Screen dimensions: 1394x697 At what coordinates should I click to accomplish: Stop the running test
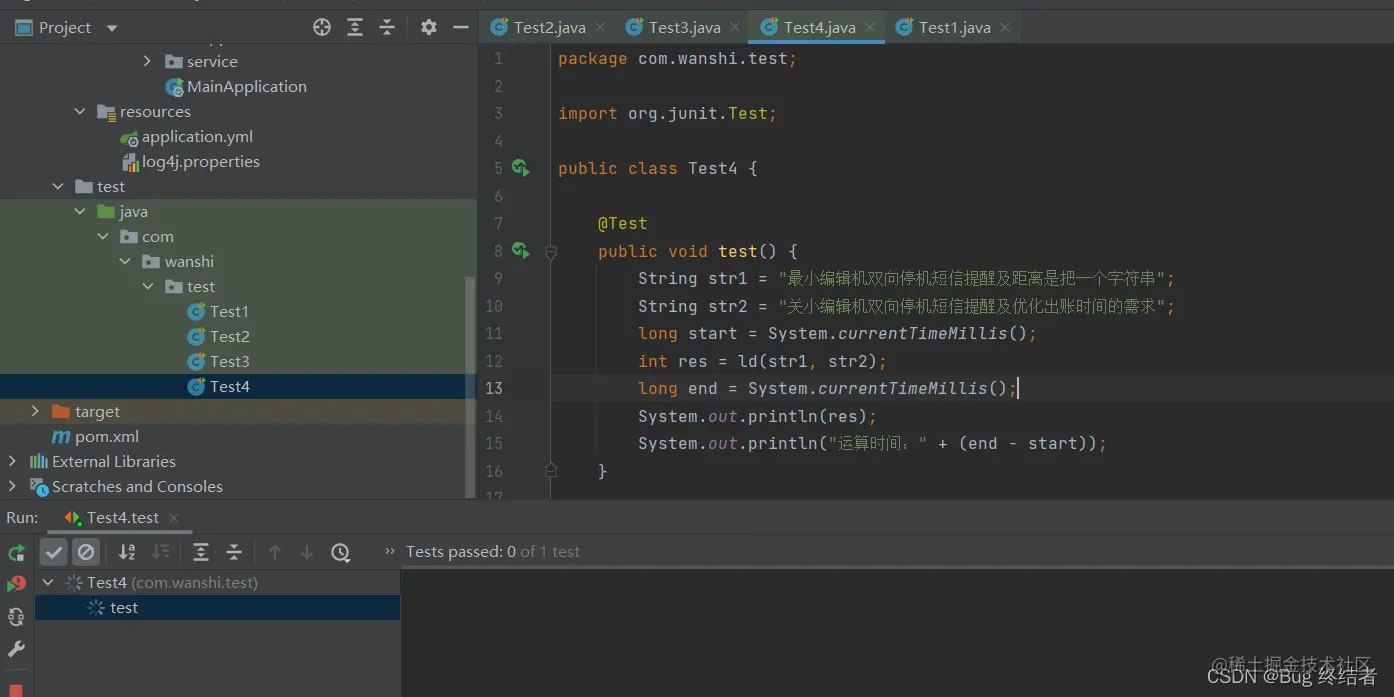16,689
